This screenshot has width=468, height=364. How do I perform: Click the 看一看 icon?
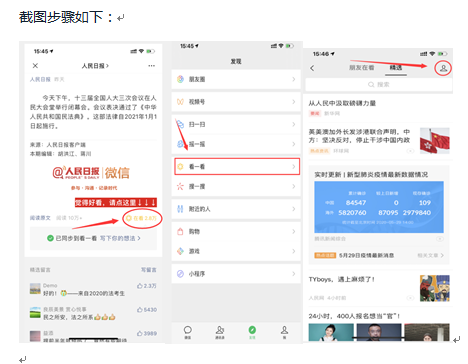(x=180, y=166)
